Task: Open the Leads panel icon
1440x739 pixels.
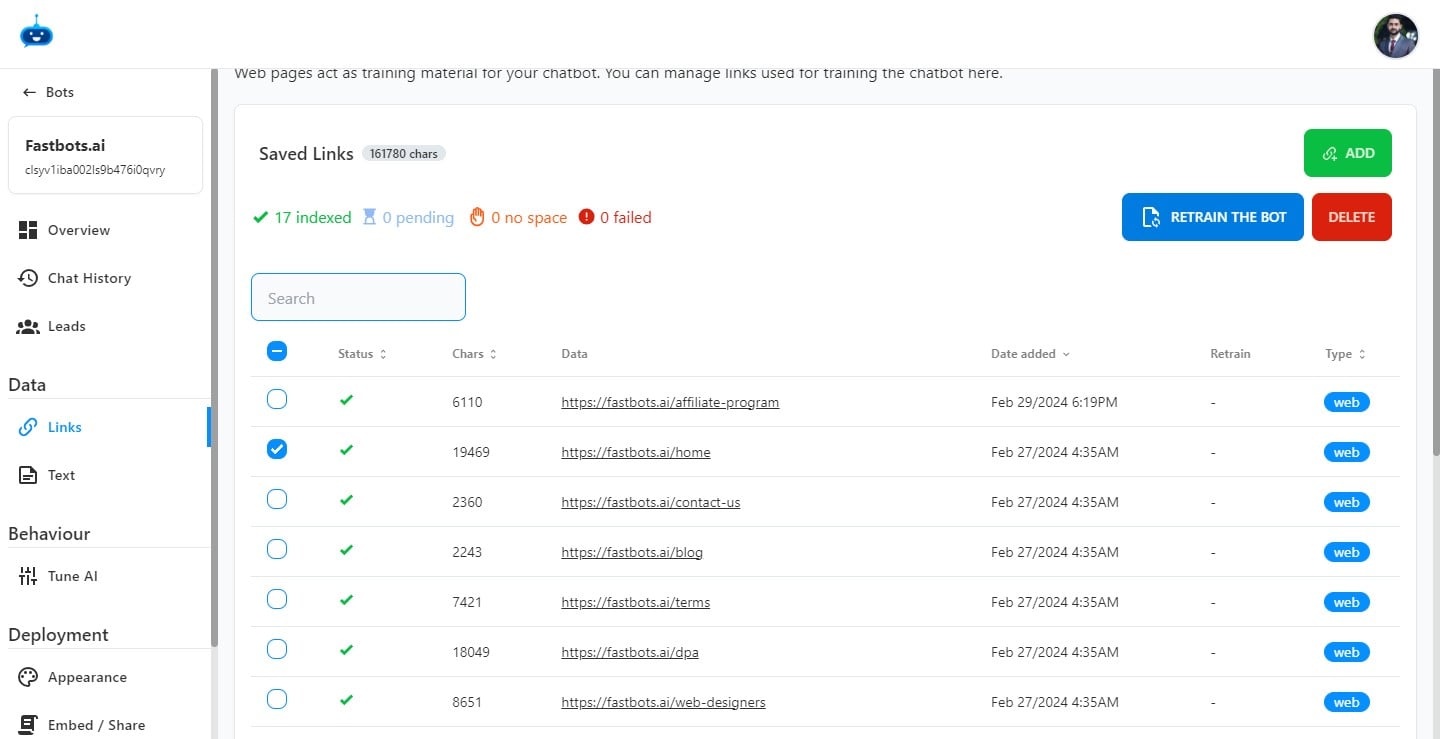Action: (28, 326)
